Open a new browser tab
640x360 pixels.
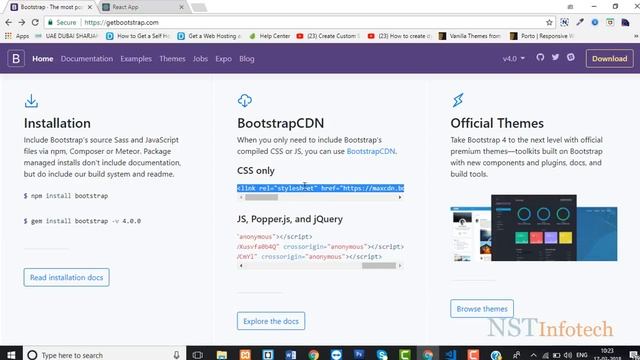[199, 7]
